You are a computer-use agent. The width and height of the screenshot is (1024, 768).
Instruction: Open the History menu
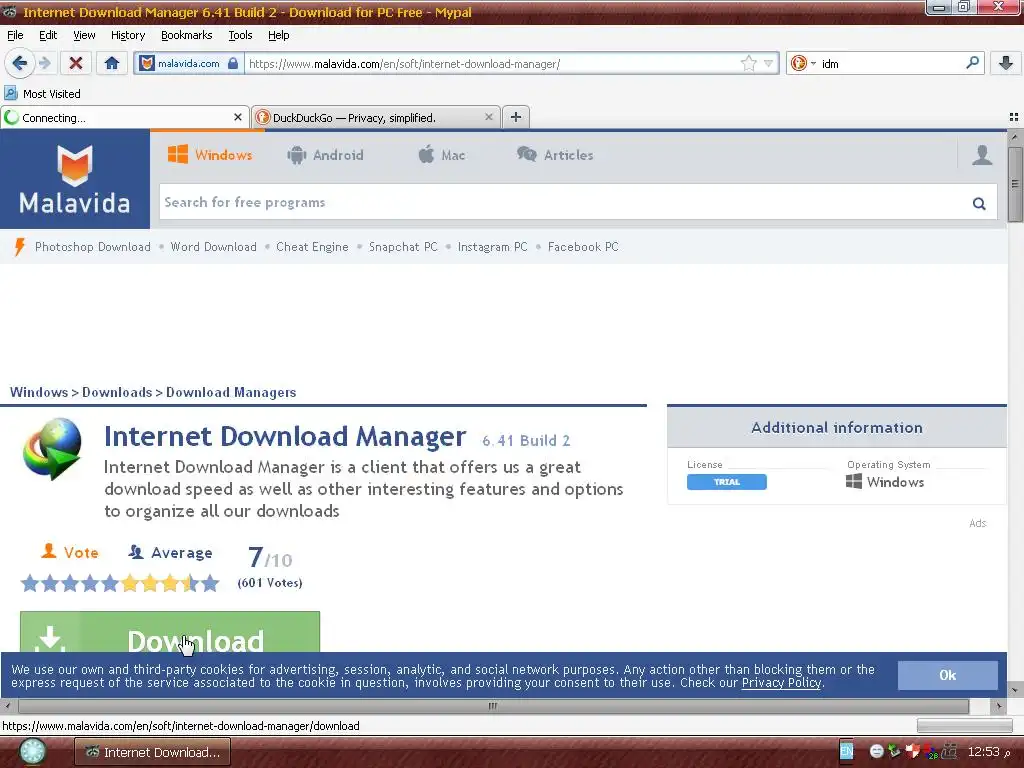[127, 35]
